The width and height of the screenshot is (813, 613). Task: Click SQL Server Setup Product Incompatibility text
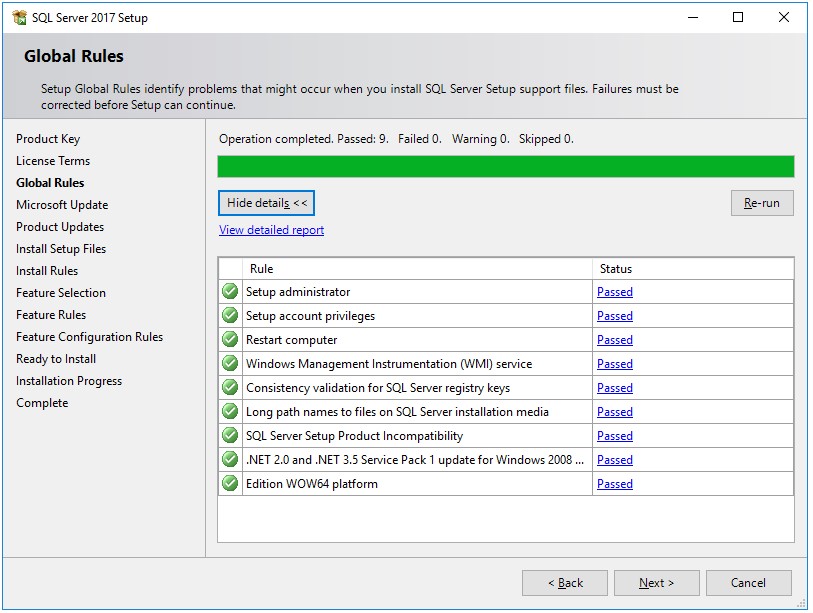pos(354,436)
